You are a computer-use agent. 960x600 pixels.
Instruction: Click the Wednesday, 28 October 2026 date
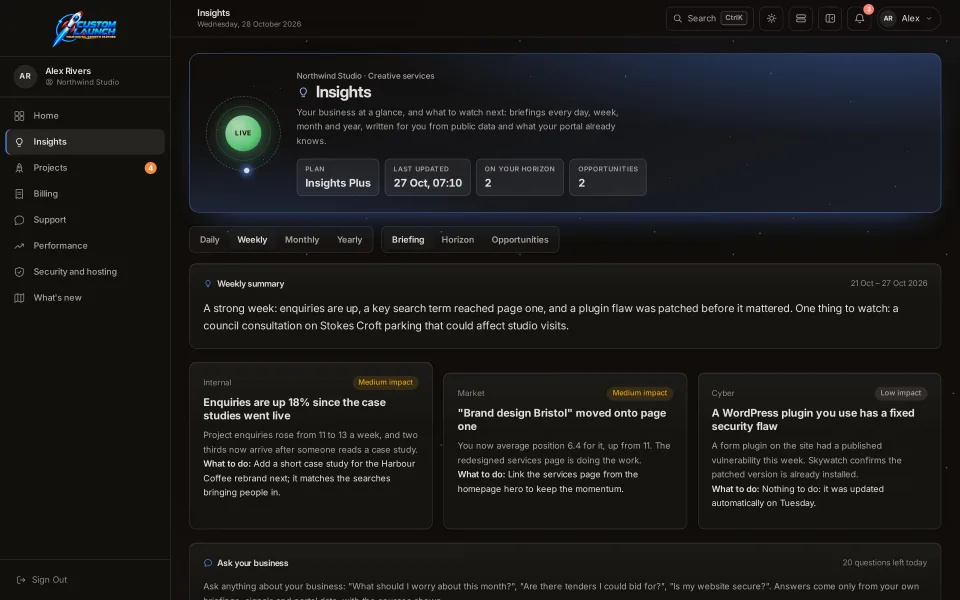(249, 24)
